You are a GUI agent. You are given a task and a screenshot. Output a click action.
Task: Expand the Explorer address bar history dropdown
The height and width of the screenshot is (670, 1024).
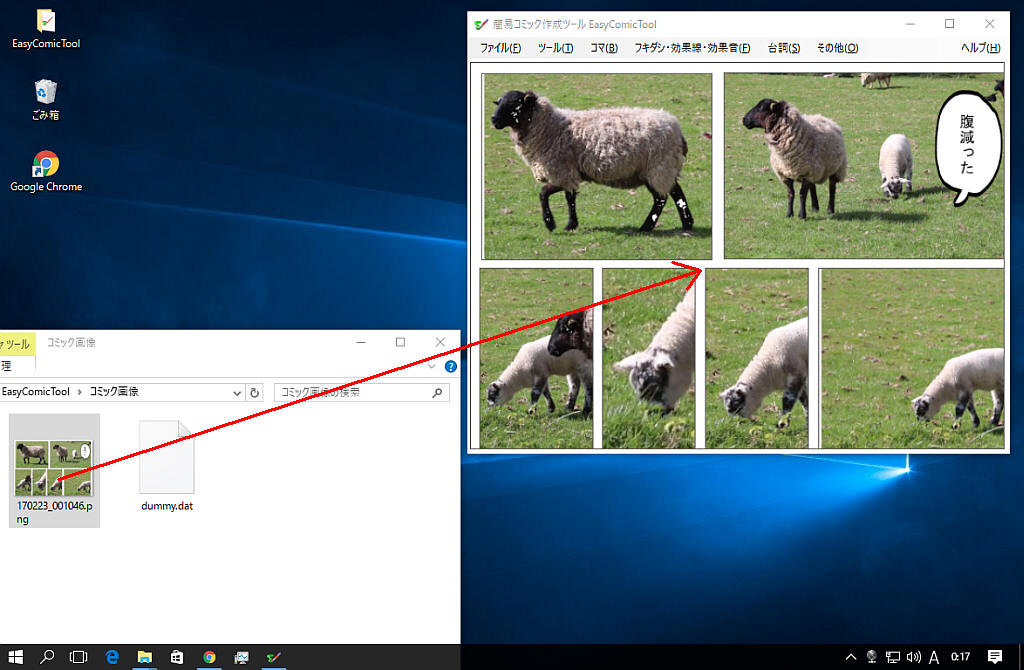237,393
